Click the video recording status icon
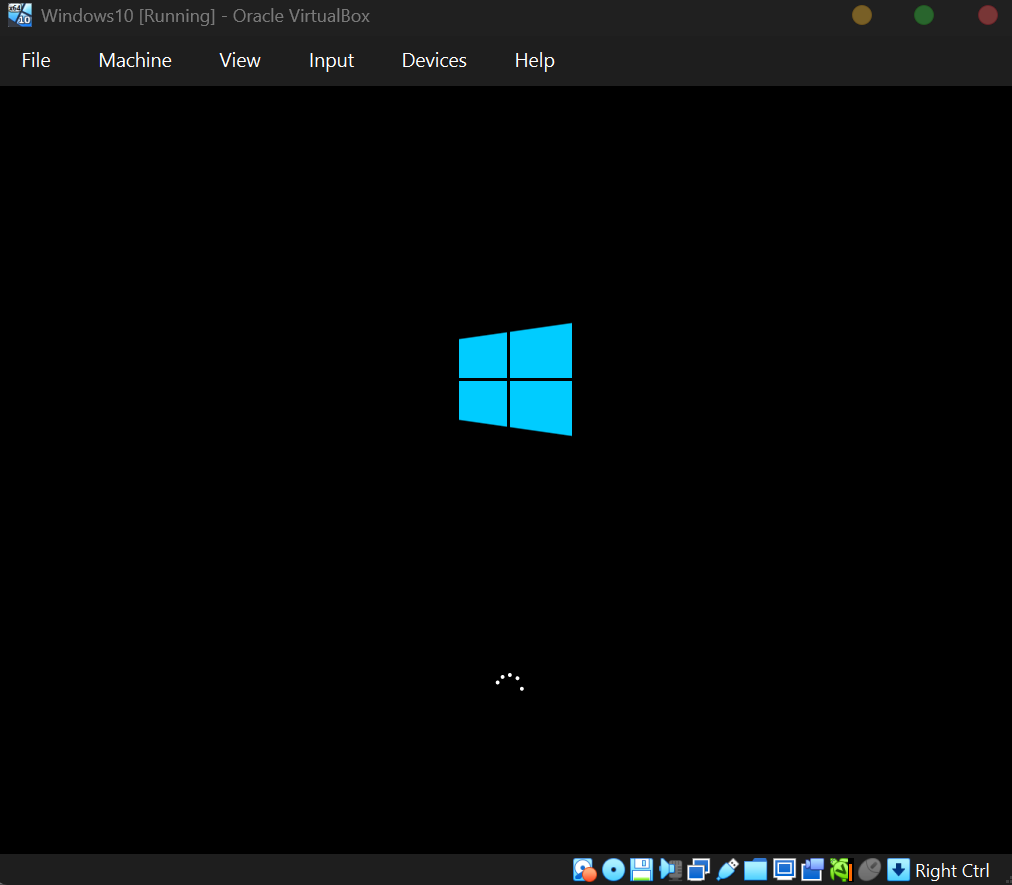This screenshot has height=885, width=1012. click(x=813, y=870)
